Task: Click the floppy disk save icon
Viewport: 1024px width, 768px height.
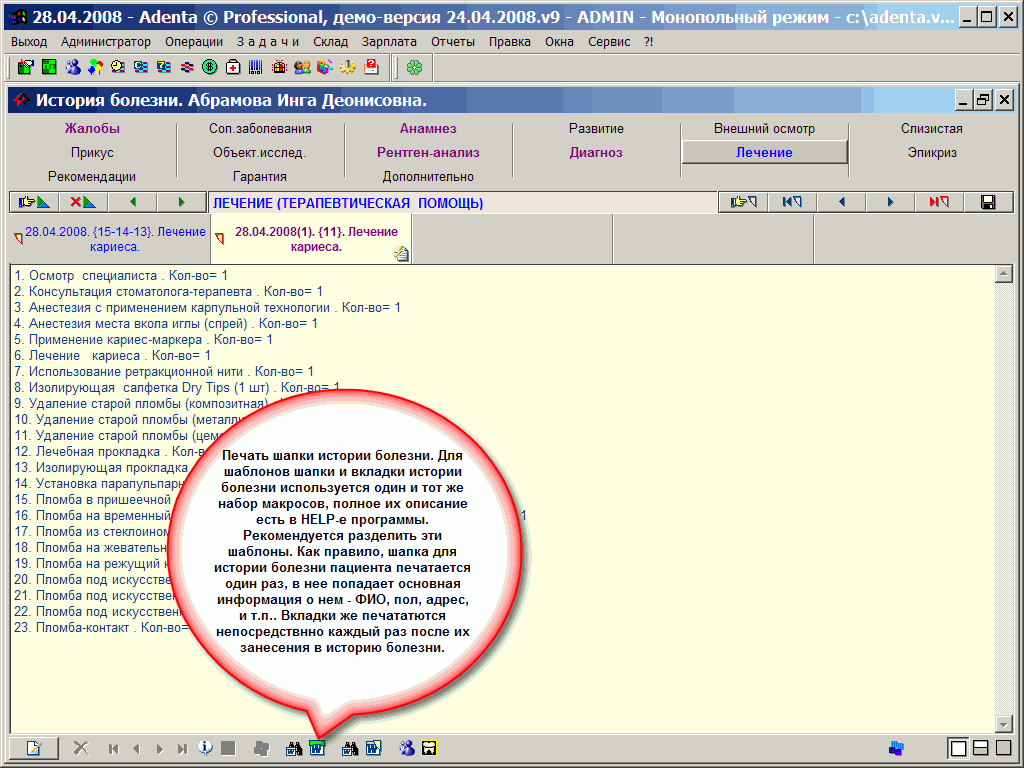Action: 988,202
